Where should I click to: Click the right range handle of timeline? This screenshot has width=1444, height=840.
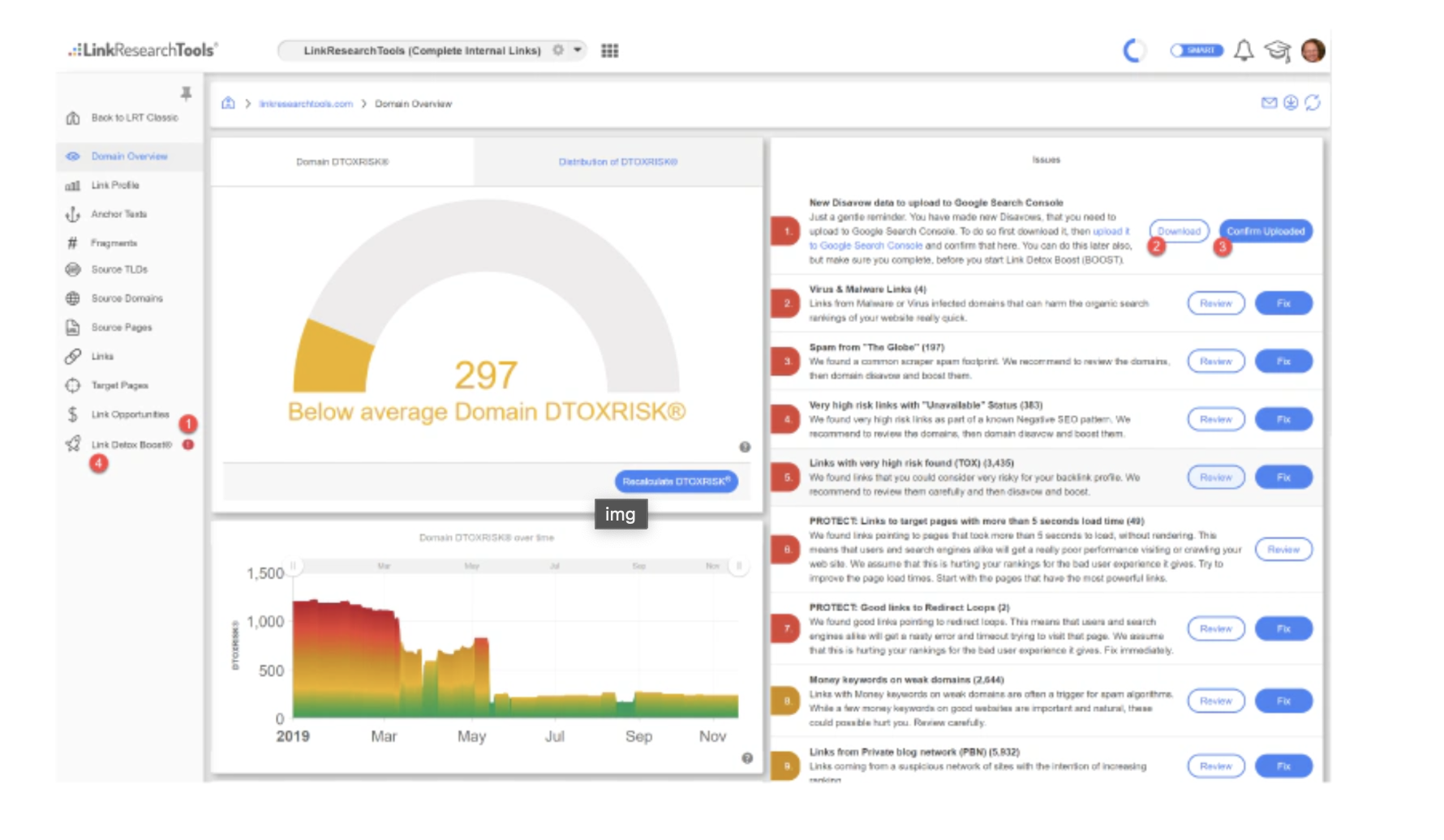[739, 566]
